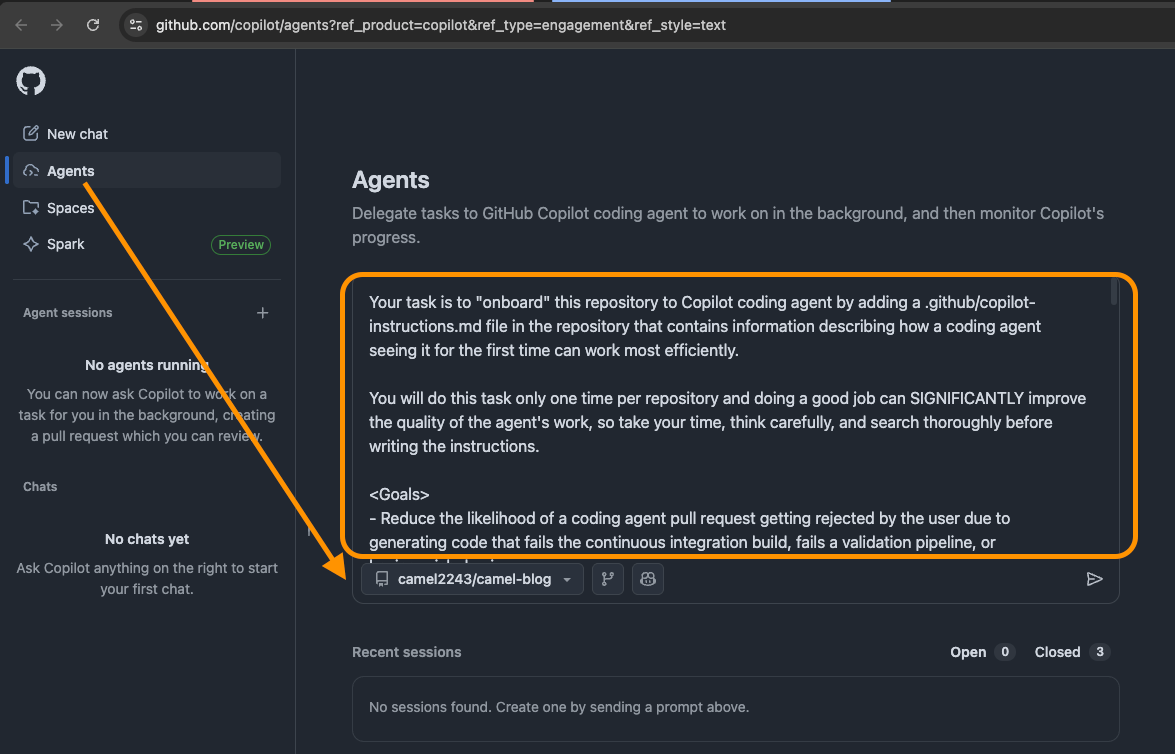Open the Spark feature
This screenshot has height=754, width=1175.
(65, 243)
